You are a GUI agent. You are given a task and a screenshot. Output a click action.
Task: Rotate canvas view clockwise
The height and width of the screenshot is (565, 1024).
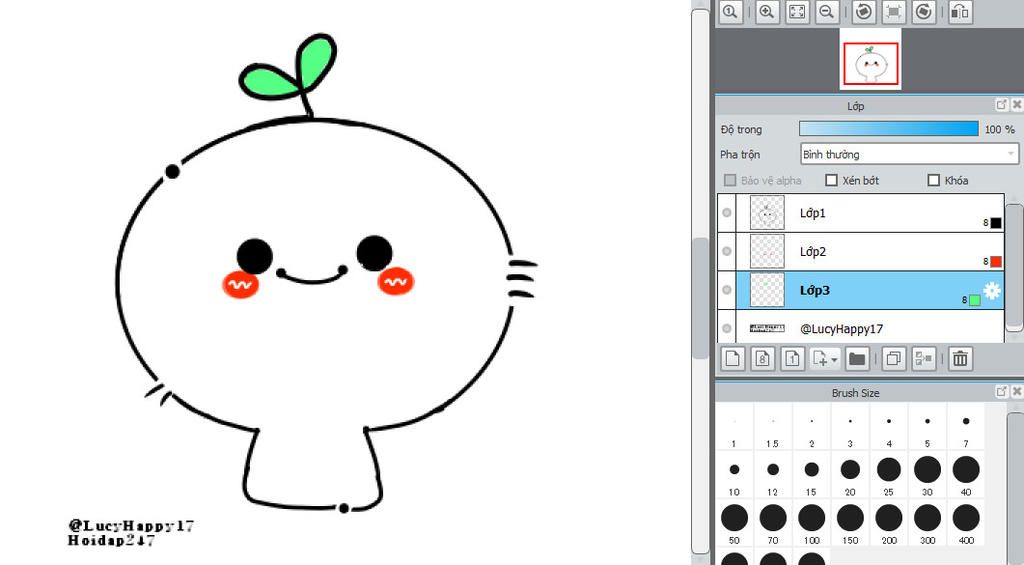[923, 12]
